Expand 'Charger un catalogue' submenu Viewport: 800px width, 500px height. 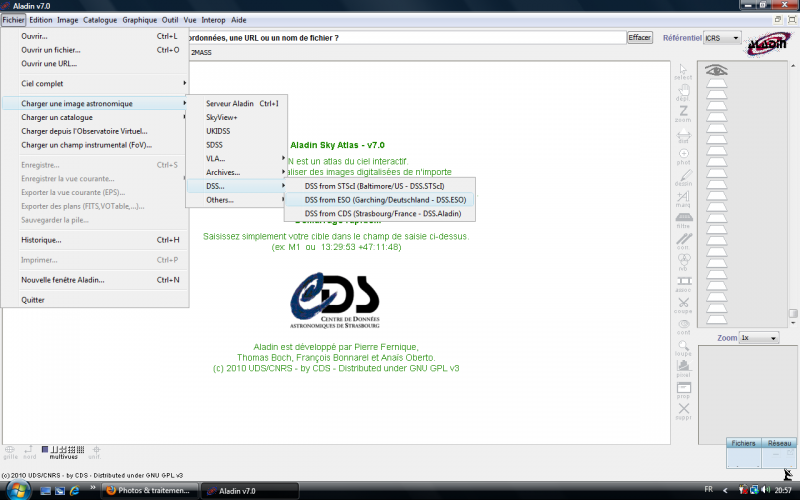click(95, 117)
